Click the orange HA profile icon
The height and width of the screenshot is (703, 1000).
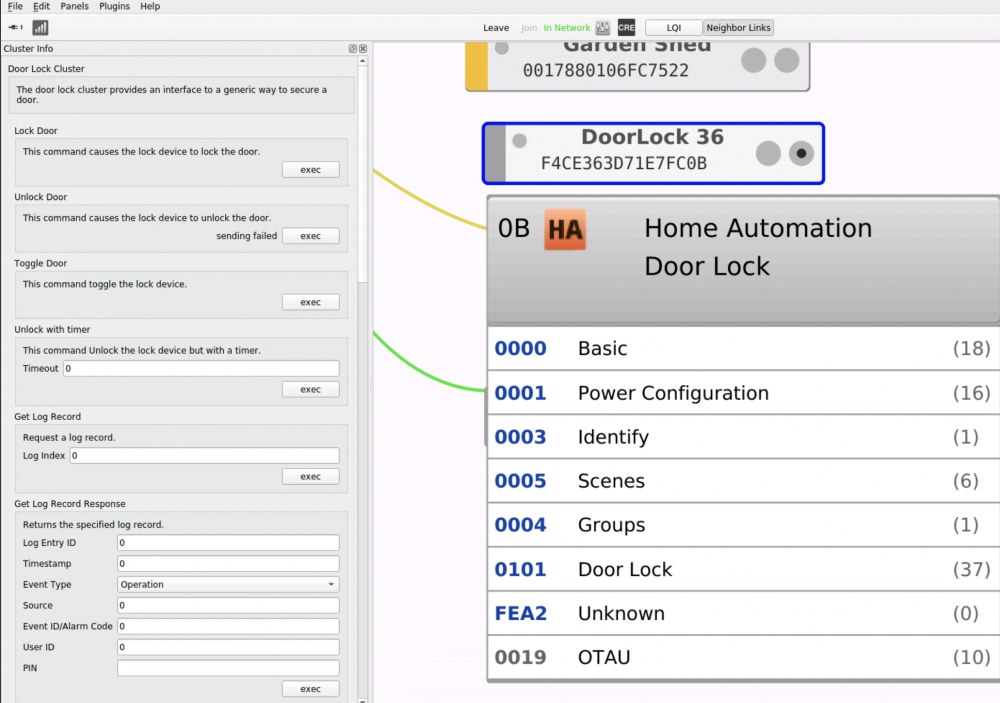pos(565,230)
